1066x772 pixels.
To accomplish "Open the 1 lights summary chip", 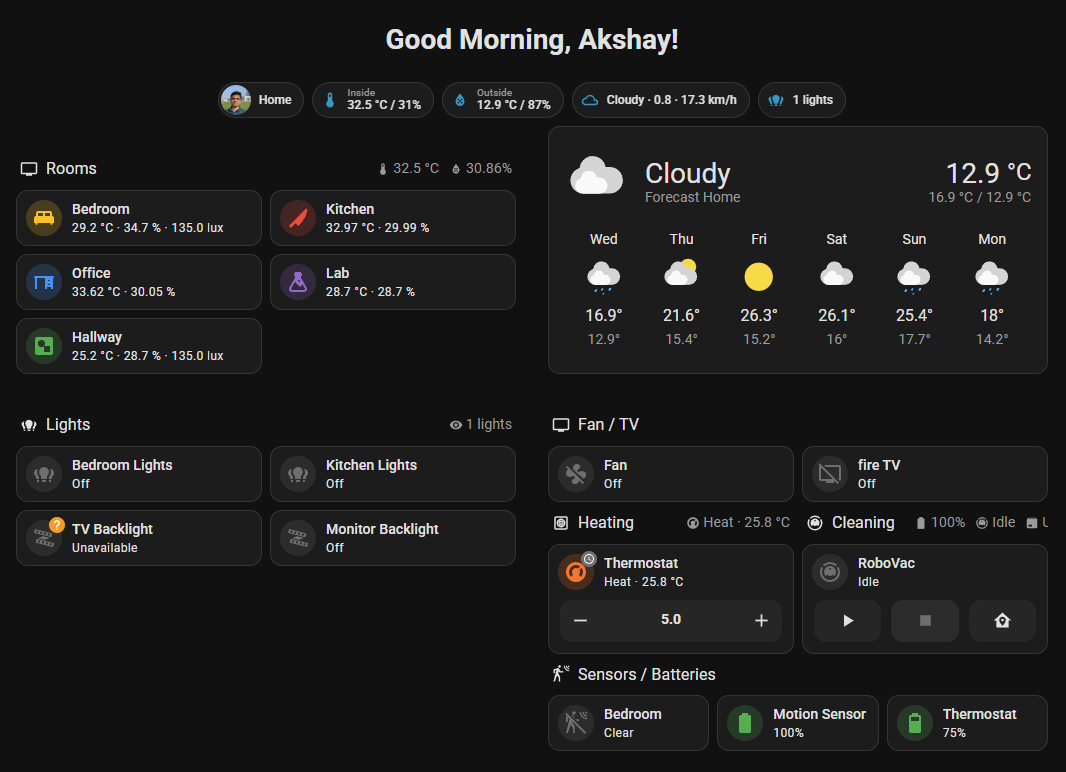I will (x=801, y=100).
